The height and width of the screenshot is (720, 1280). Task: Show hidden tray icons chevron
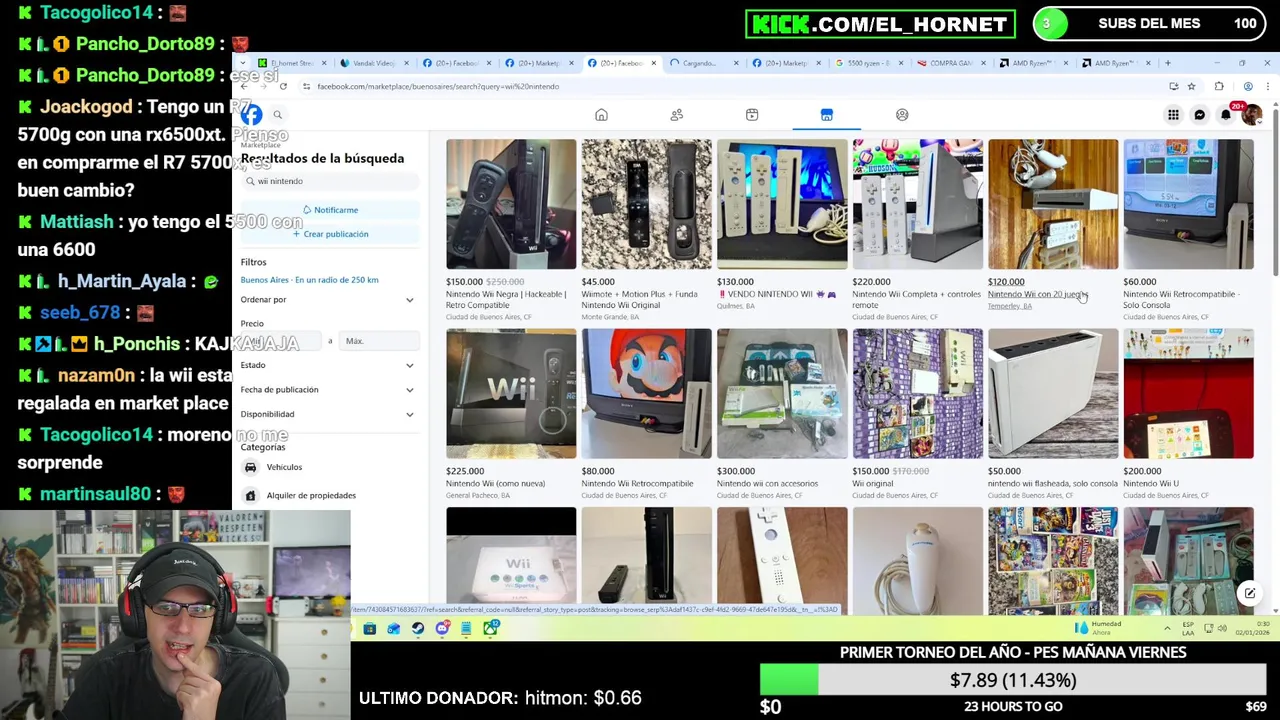(x=1166, y=628)
